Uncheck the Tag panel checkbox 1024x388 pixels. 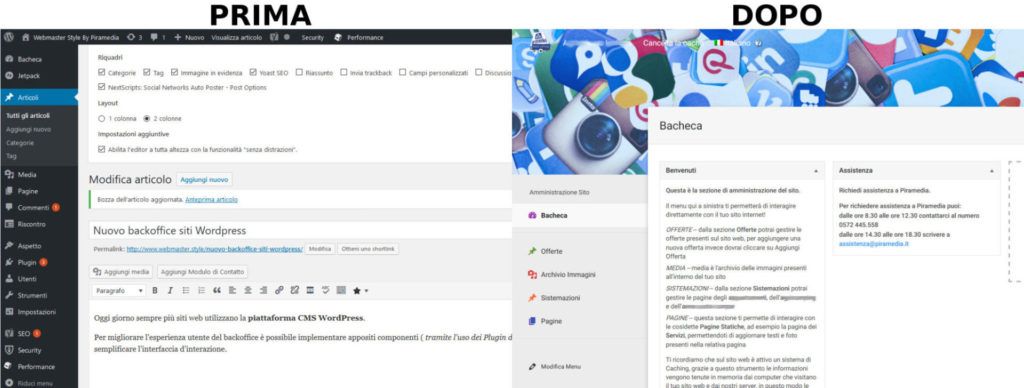(147, 73)
